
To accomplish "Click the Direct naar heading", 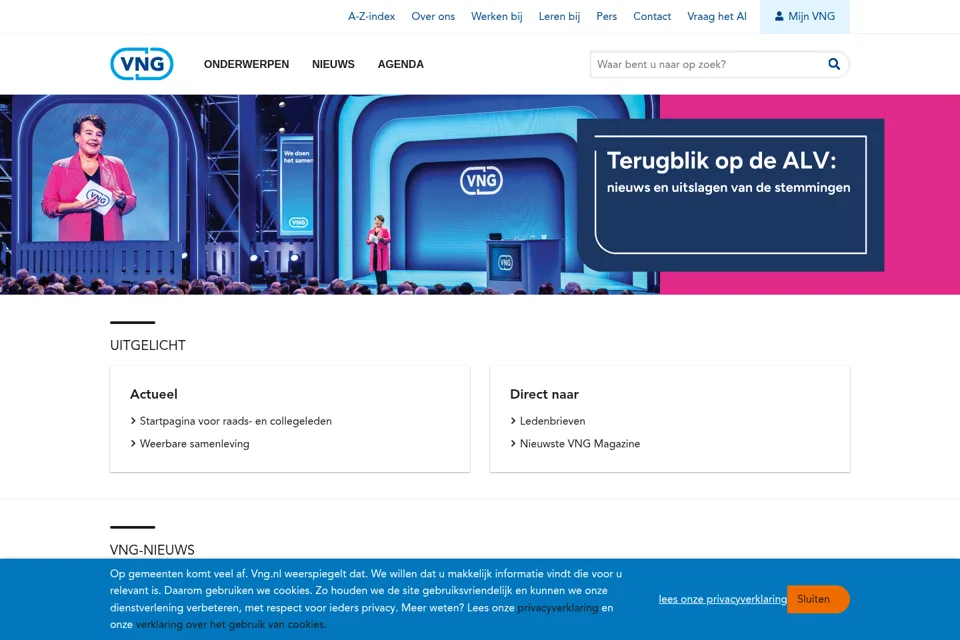I will [544, 394].
